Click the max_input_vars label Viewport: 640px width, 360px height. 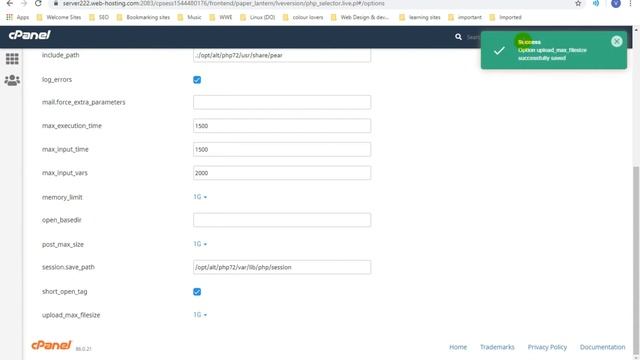pyautogui.click(x=65, y=173)
